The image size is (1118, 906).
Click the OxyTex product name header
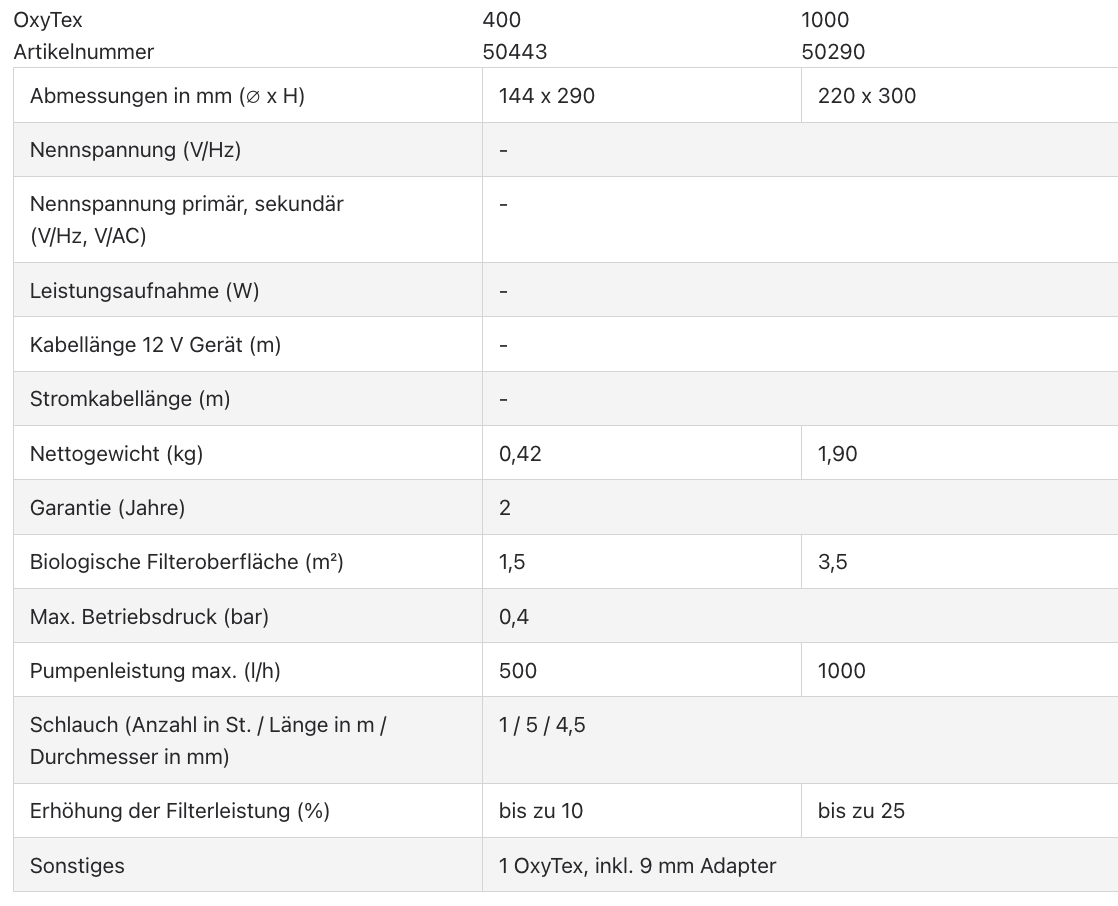48,20
